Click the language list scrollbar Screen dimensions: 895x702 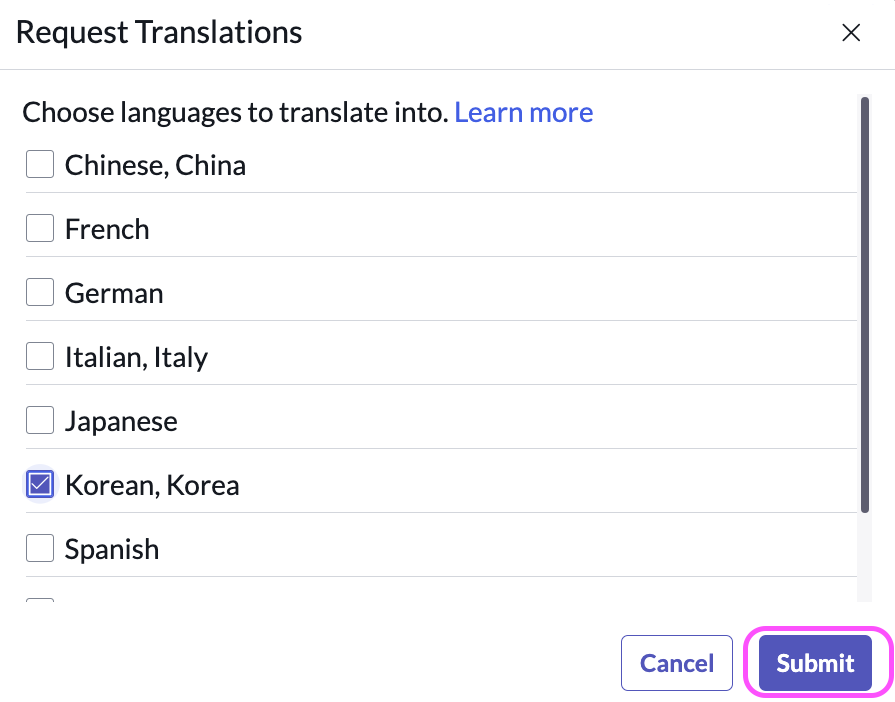(866, 300)
